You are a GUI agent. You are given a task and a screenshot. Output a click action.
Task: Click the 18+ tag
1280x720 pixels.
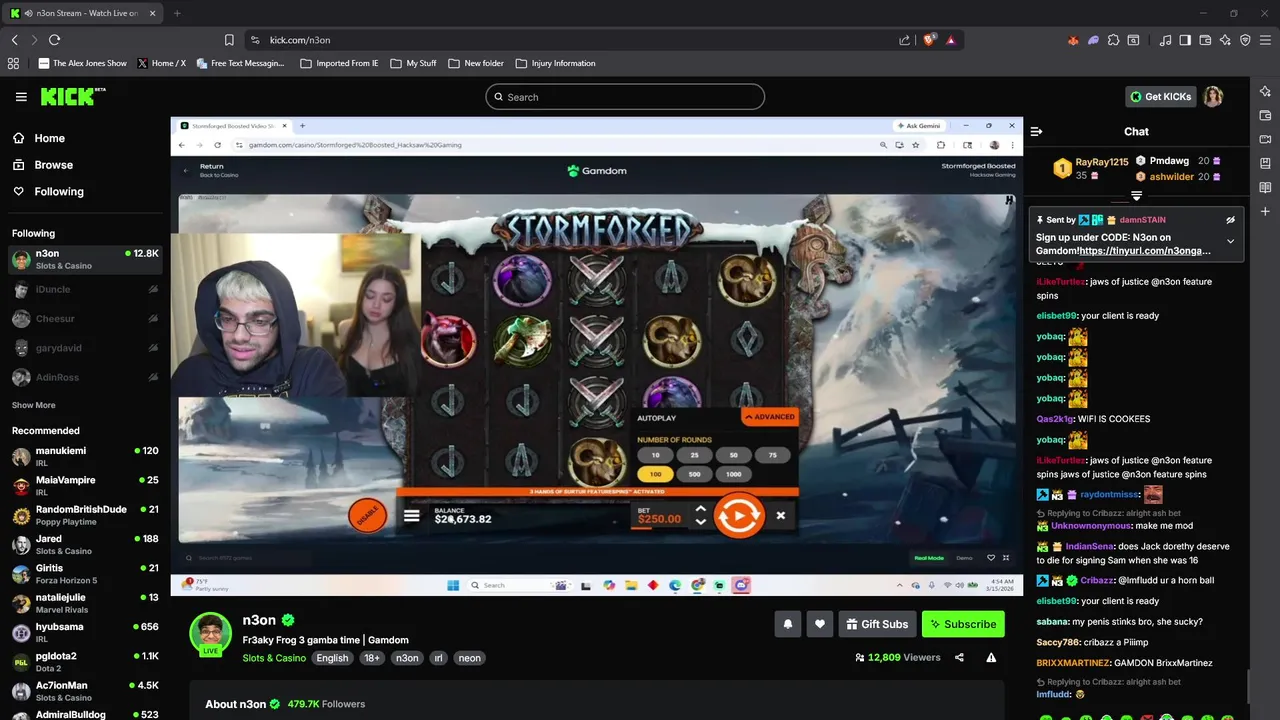tap(372, 658)
